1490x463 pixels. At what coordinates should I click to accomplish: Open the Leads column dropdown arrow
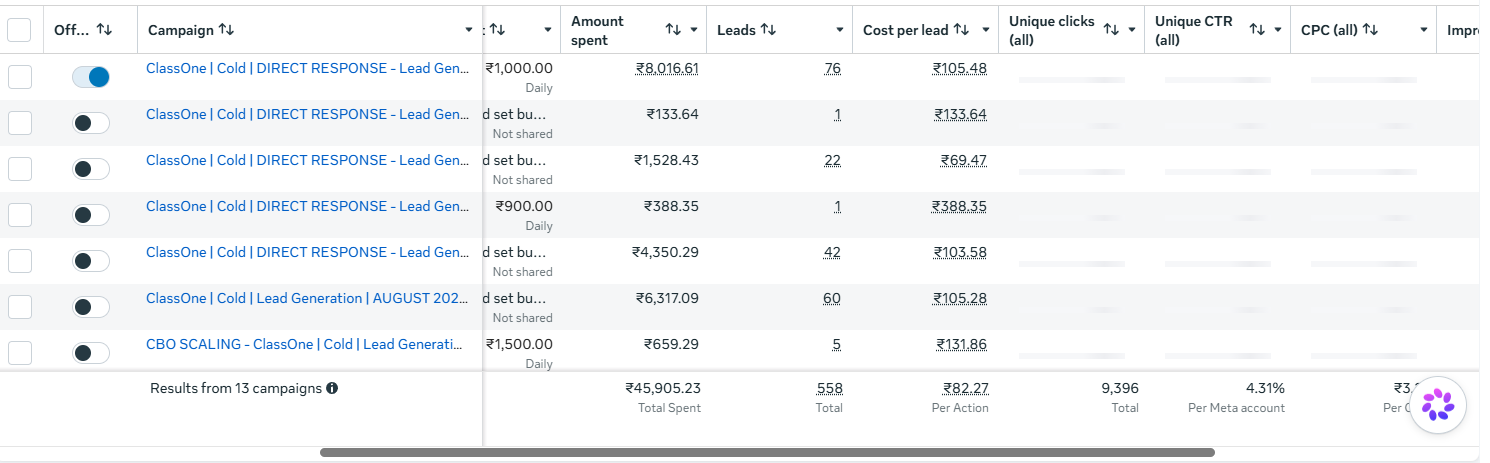click(840, 30)
